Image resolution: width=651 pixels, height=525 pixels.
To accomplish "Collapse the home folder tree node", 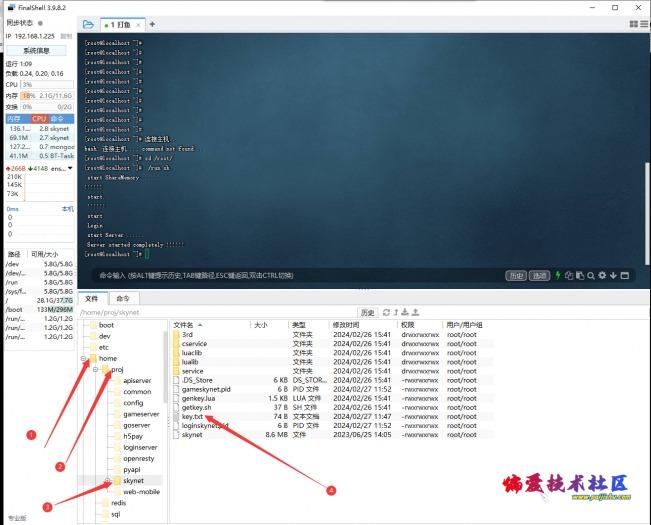I will coord(83,358).
